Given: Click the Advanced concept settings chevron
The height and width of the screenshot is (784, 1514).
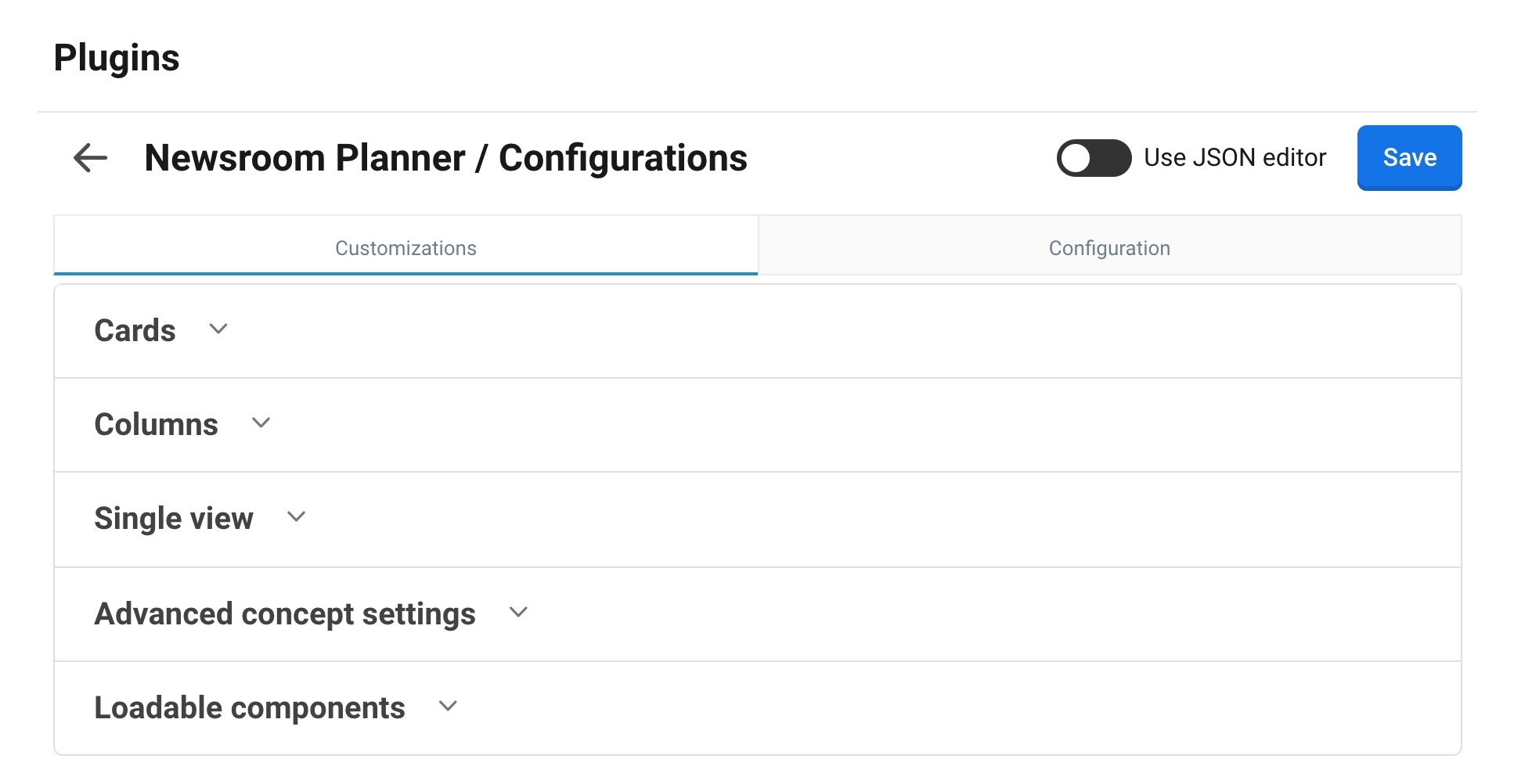Looking at the screenshot, I should coord(518,613).
